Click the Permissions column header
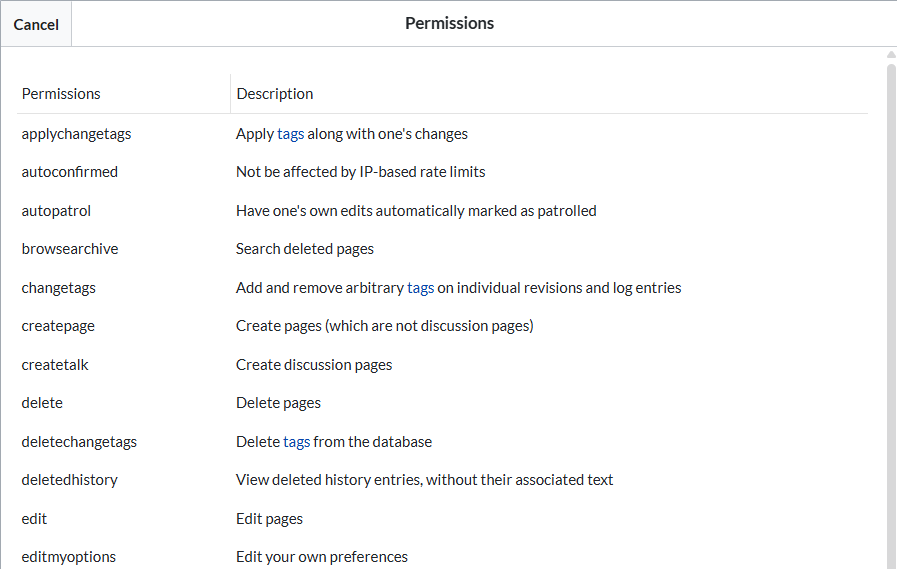The height and width of the screenshot is (569, 897). coord(61,93)
